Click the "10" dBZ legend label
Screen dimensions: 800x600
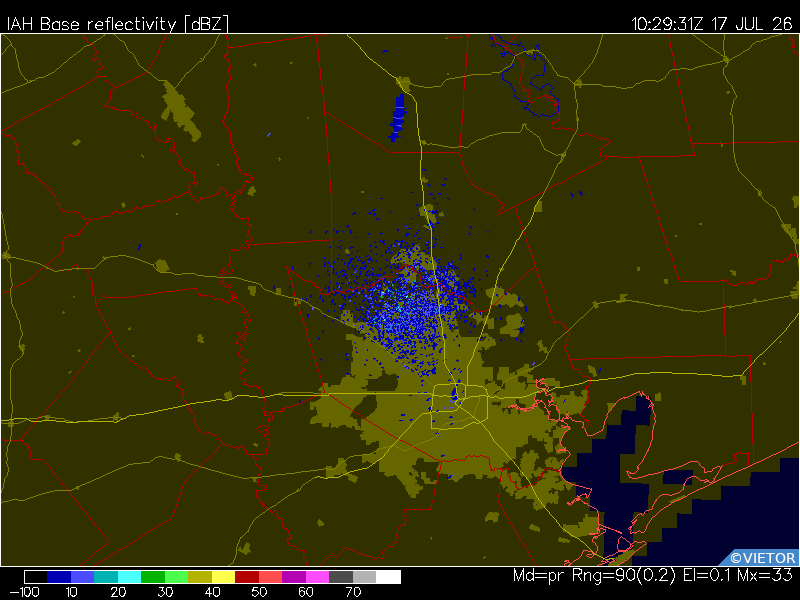71,592
